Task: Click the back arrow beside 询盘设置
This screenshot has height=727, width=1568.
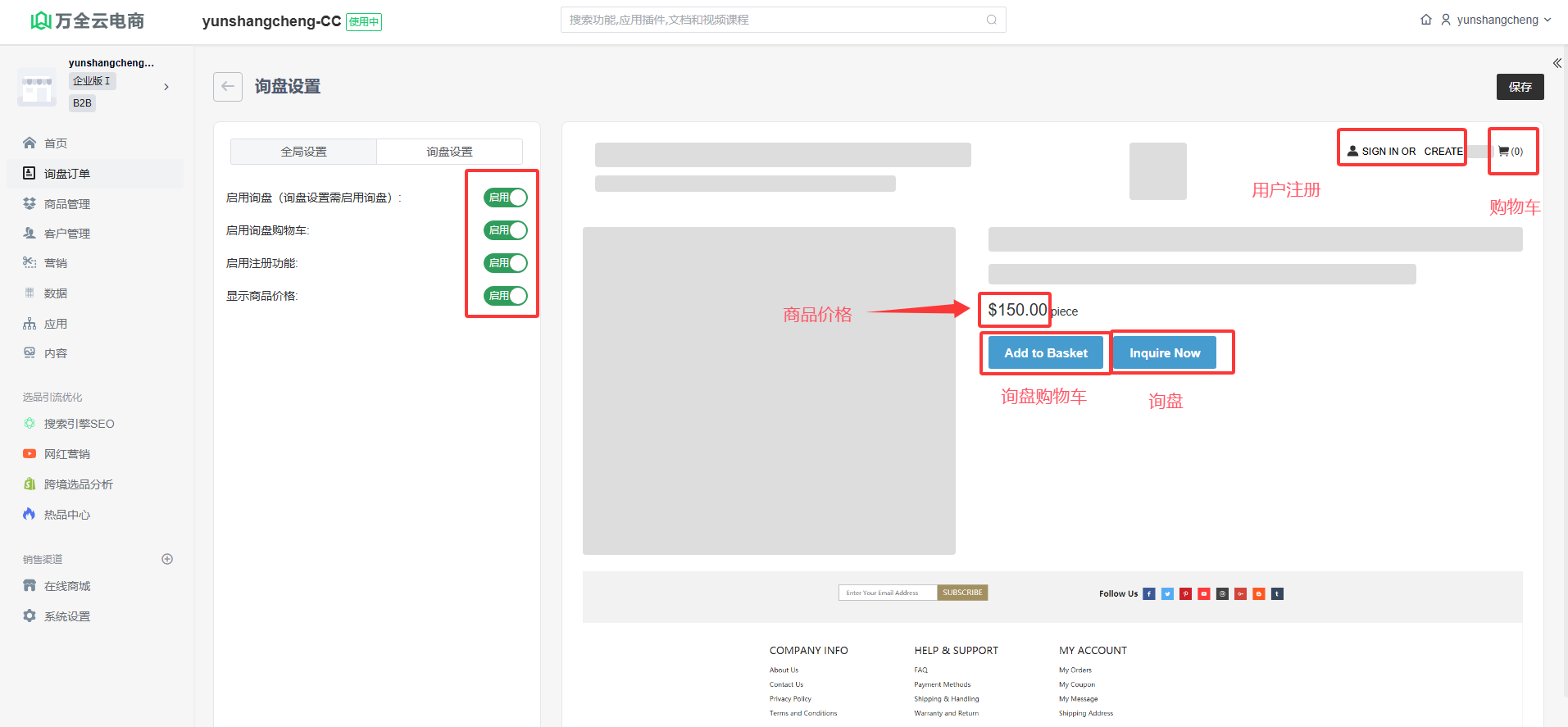Action: tap(228, 87)
